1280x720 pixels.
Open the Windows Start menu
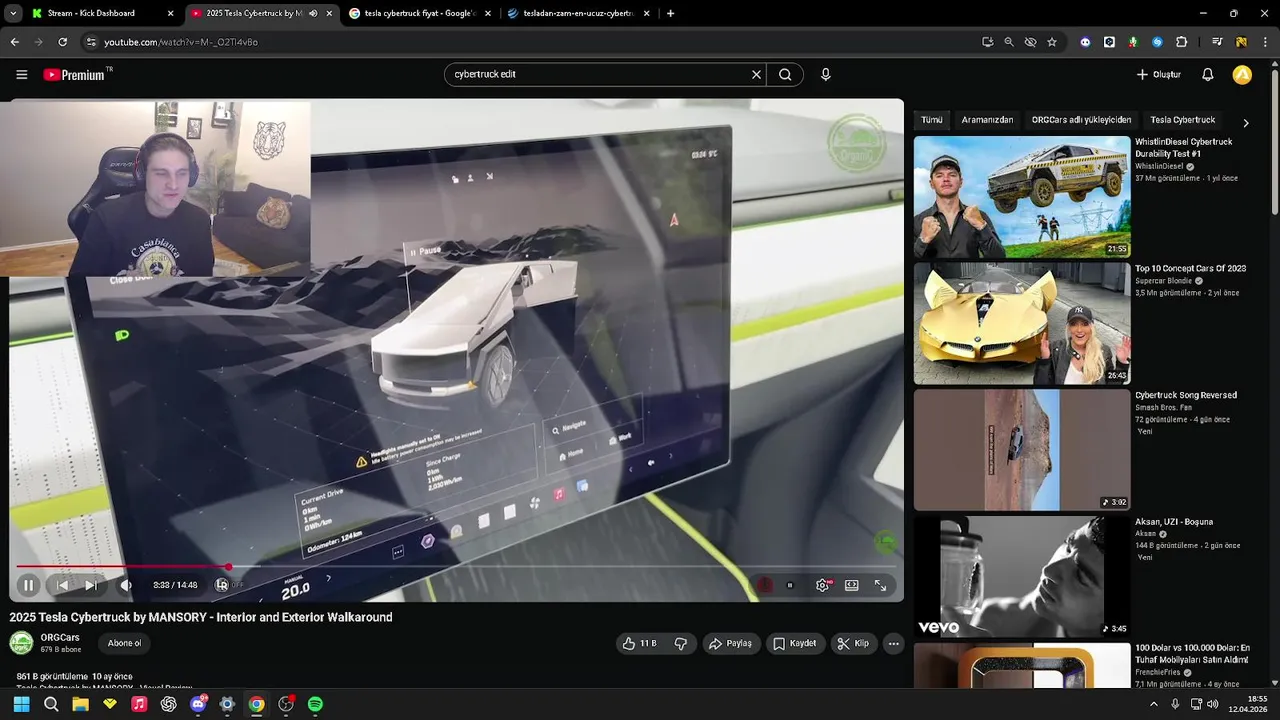pyautogui.click(x=21, y=704)
